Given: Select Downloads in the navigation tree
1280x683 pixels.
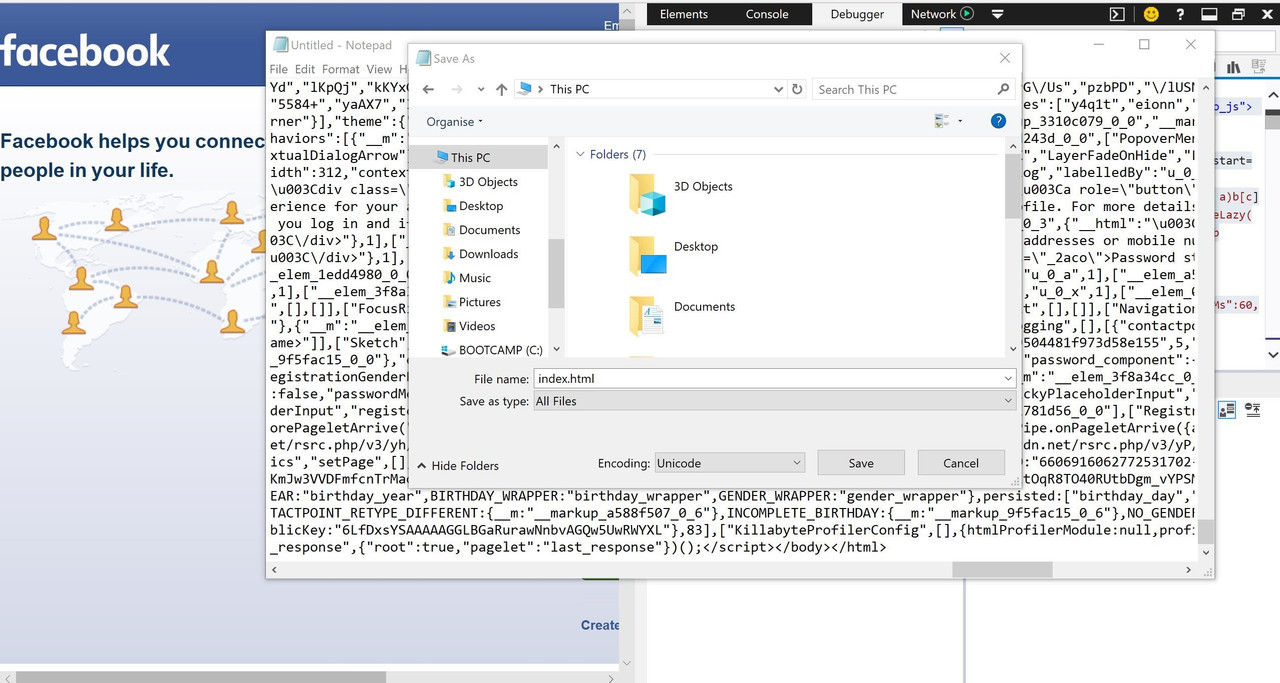Looking at the screenshot, I should coord(488,254).
